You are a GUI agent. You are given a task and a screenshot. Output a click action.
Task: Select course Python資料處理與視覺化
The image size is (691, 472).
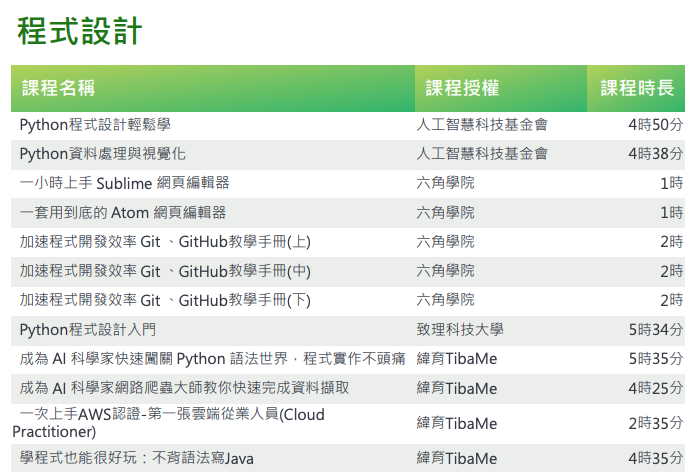coord(103,154)
